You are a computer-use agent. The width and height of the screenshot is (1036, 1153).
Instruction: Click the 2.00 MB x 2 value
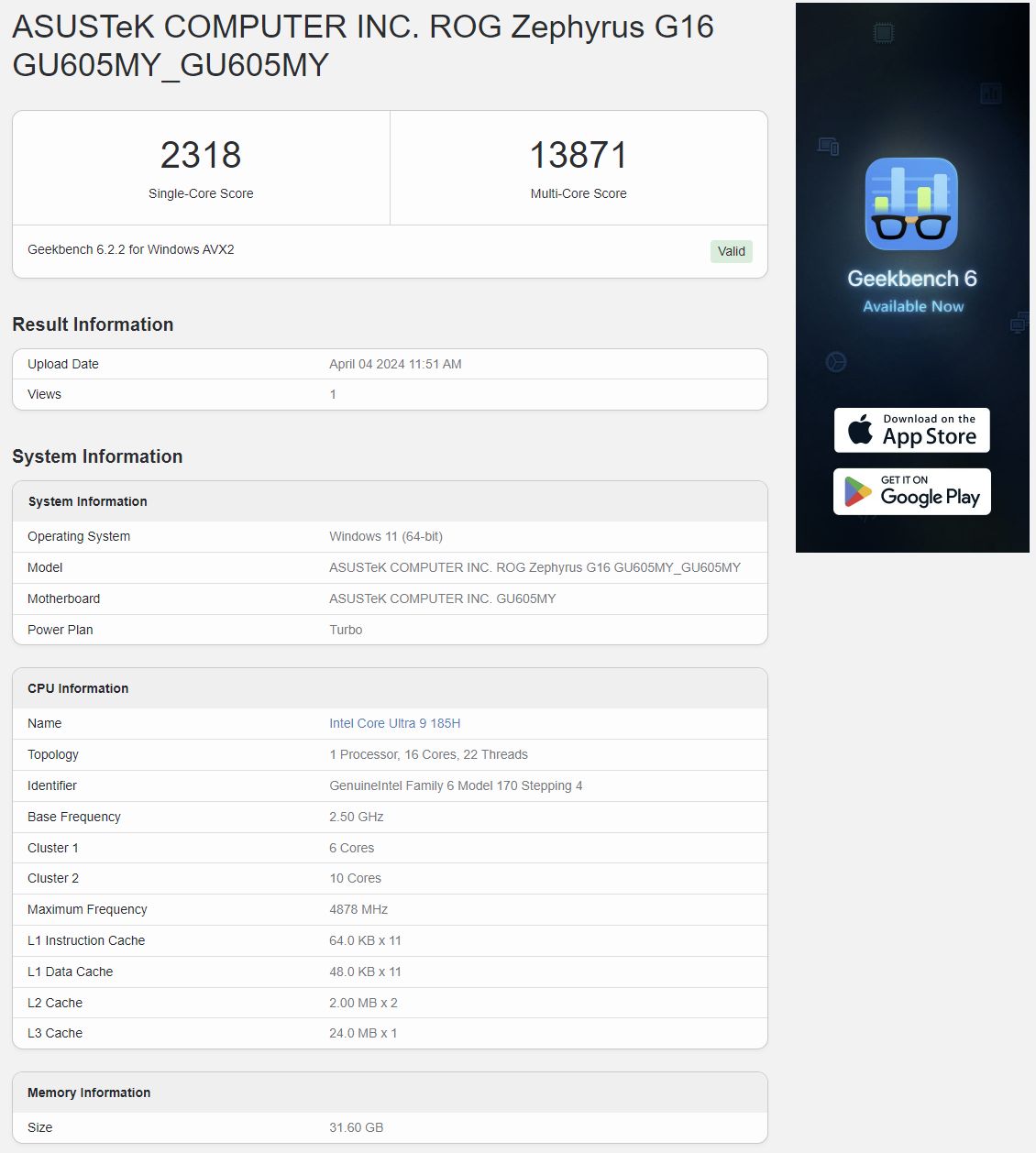tap(363, 1003)
